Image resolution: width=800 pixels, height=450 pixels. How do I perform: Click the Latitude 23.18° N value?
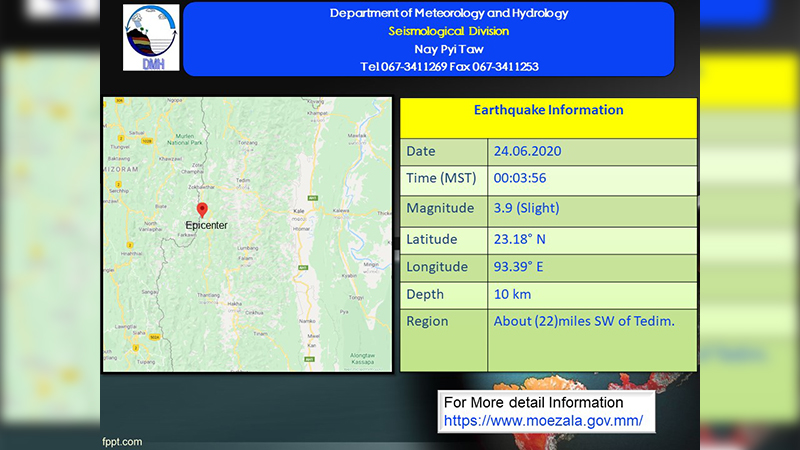[519, 239]
